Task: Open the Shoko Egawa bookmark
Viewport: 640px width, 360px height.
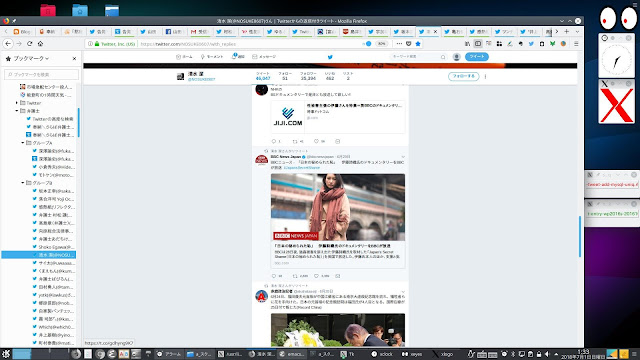Action: tap(53, 247)
